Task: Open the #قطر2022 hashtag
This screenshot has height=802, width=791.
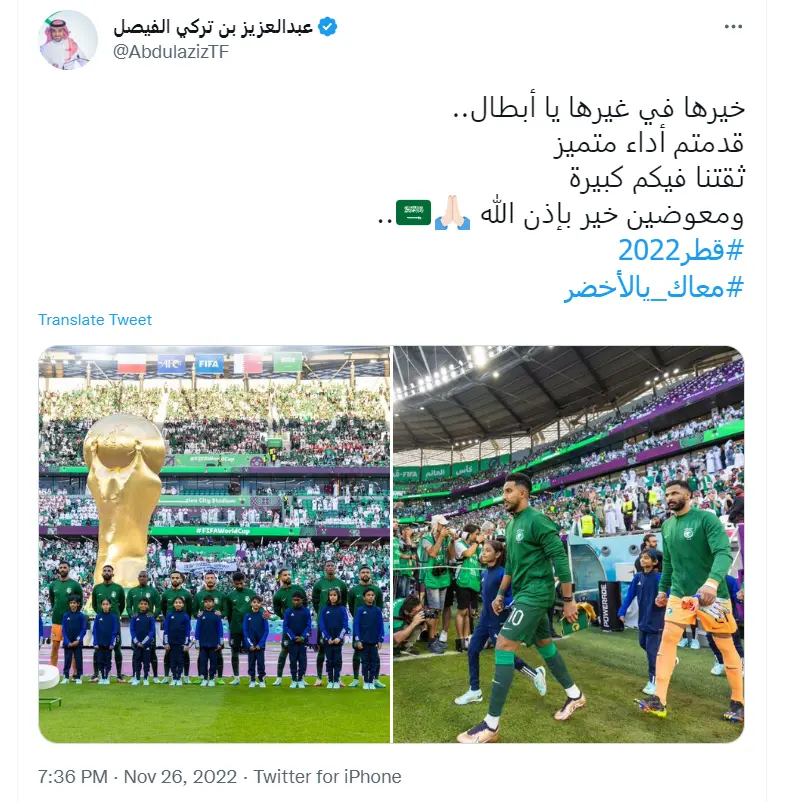Action: (680, 250)
